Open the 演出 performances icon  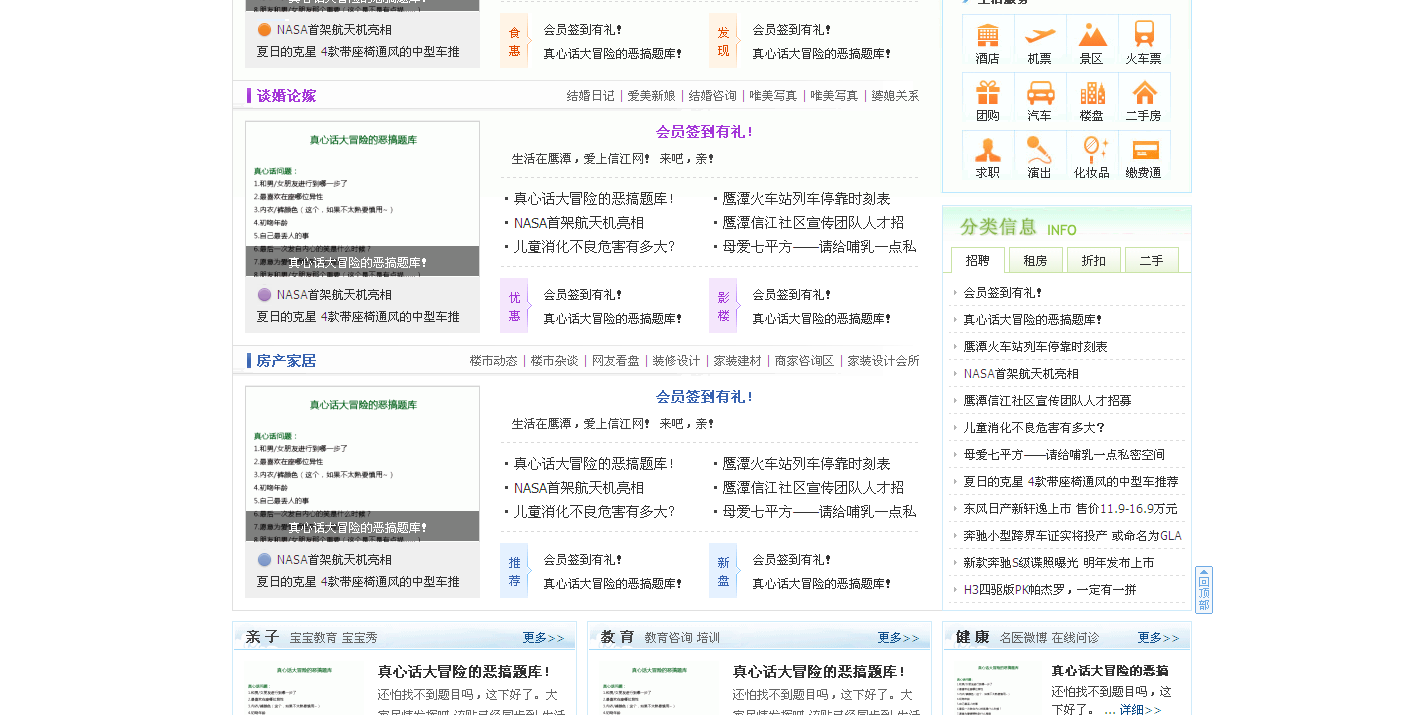[x=1040, y=156]
